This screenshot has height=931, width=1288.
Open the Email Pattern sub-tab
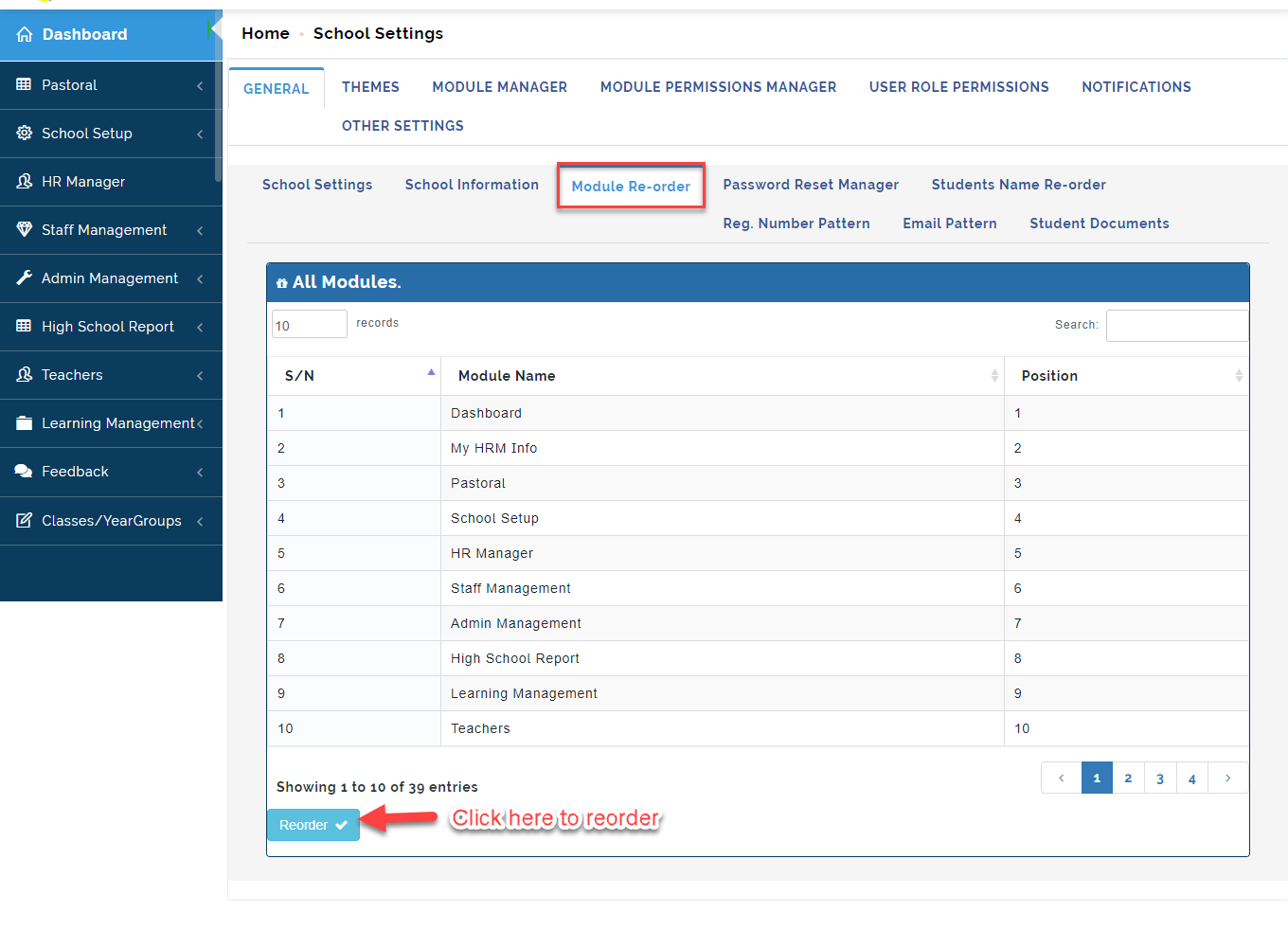coord(950,224)
